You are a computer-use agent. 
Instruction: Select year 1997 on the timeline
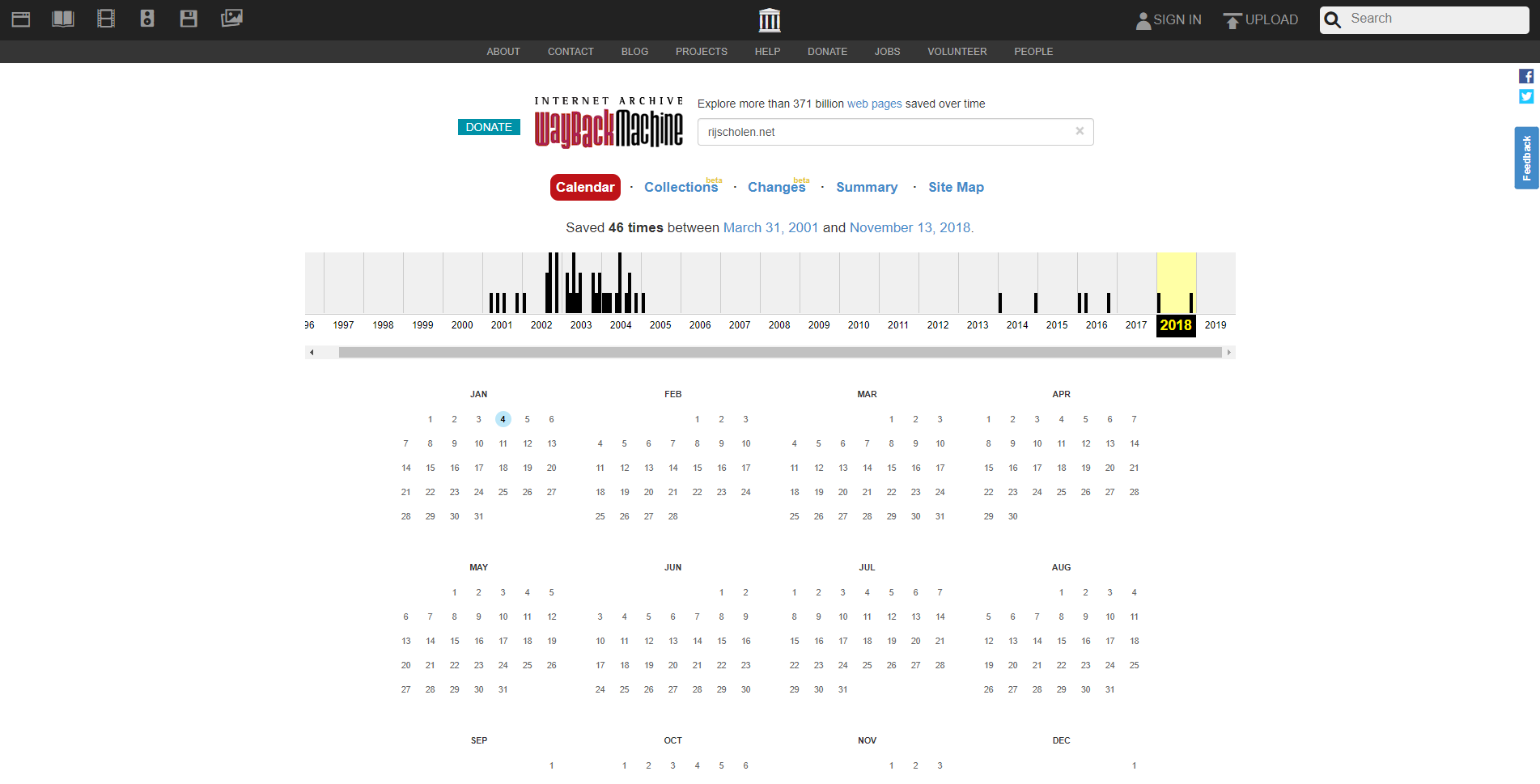(x=343, y=325)
